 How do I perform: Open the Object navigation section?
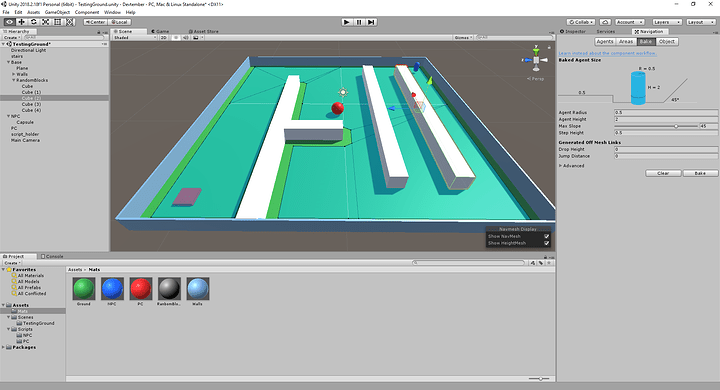(667, 41)
